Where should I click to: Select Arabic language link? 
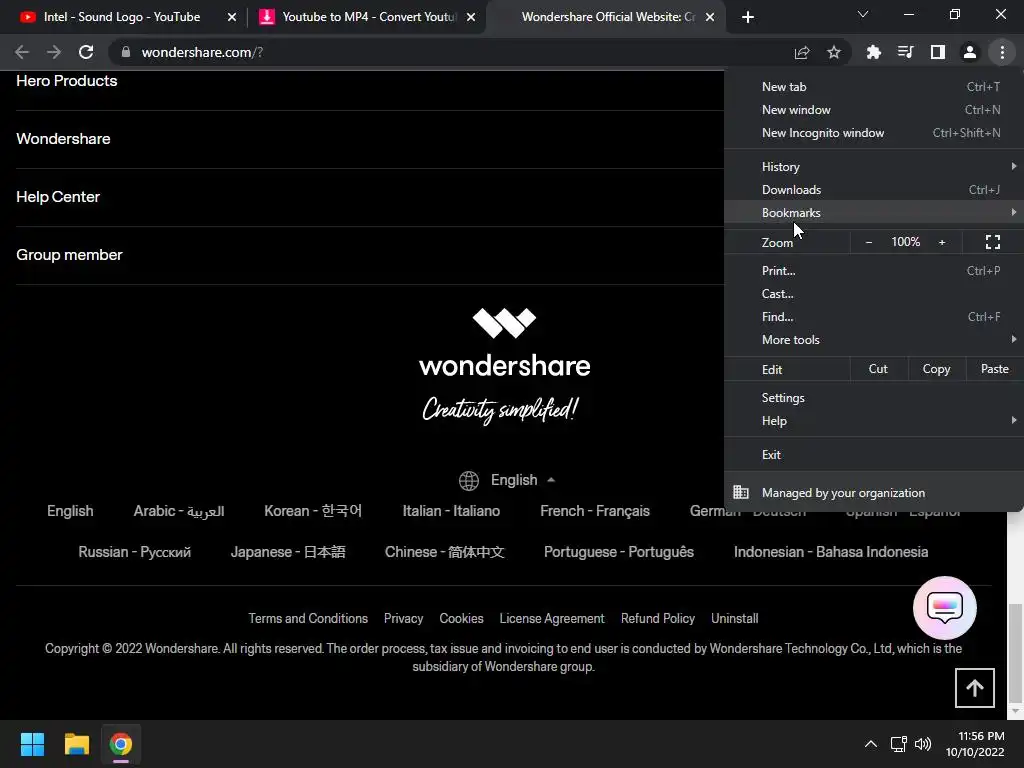pos(179,511)
